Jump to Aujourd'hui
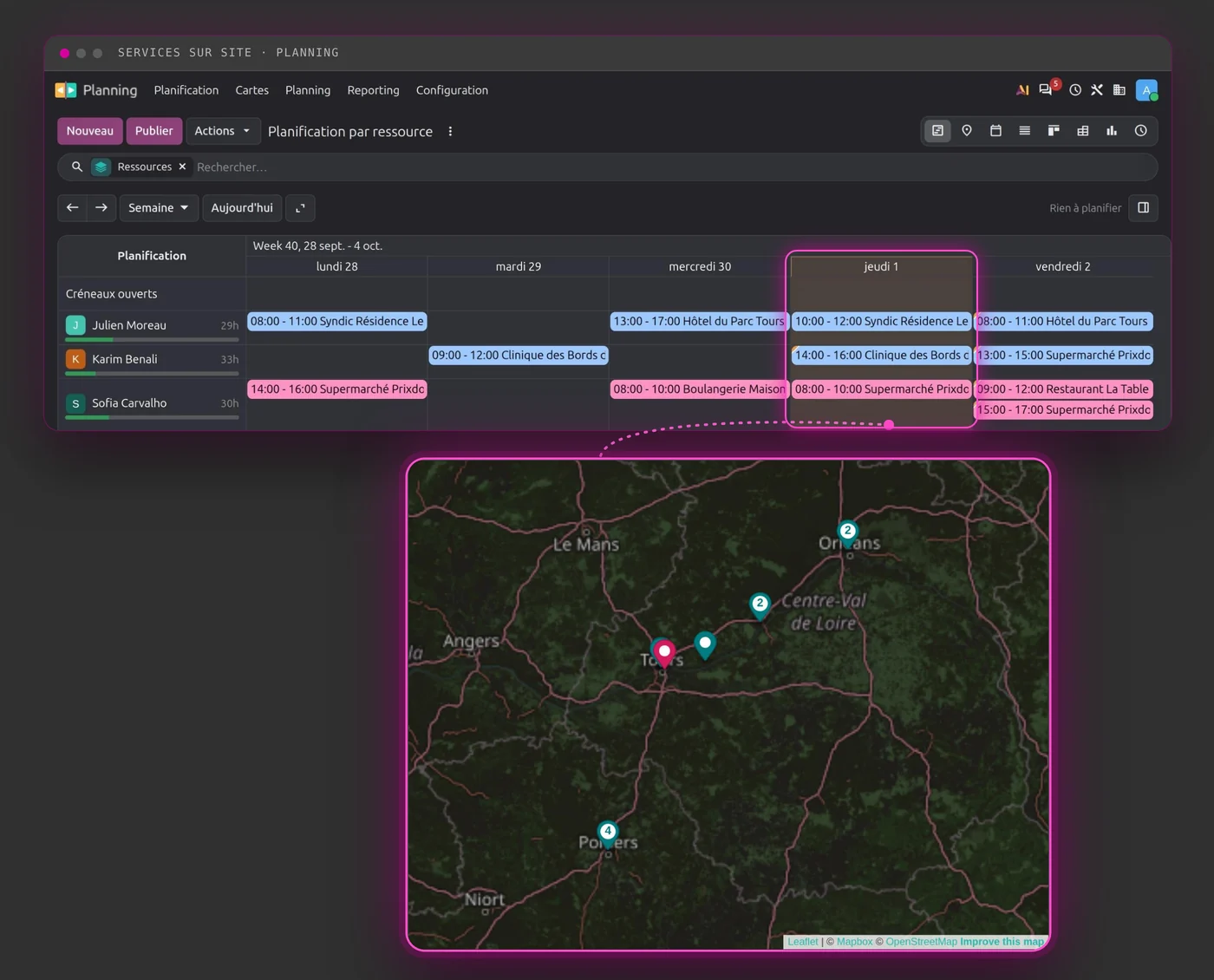 242,208
